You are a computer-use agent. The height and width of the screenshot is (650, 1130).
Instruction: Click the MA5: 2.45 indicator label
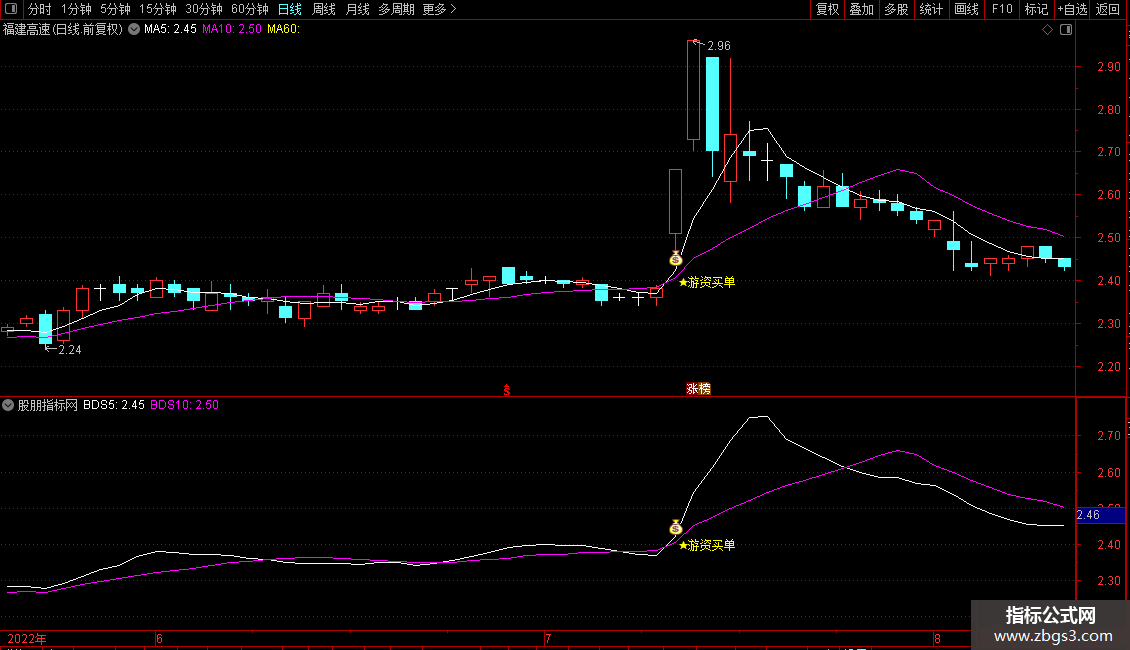tap(170, 29)
